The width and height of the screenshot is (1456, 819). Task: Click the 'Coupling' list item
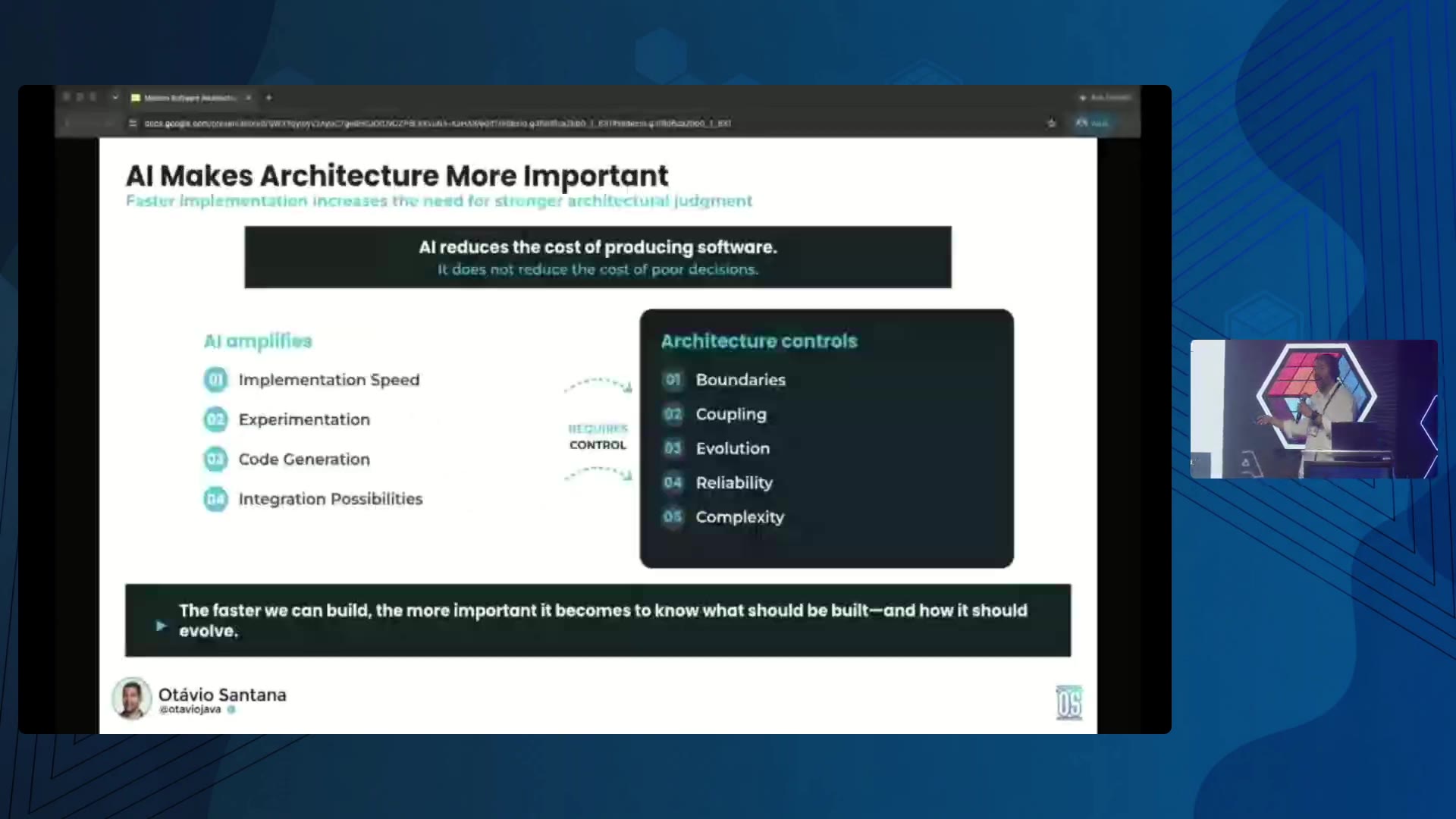pos(731,414)
